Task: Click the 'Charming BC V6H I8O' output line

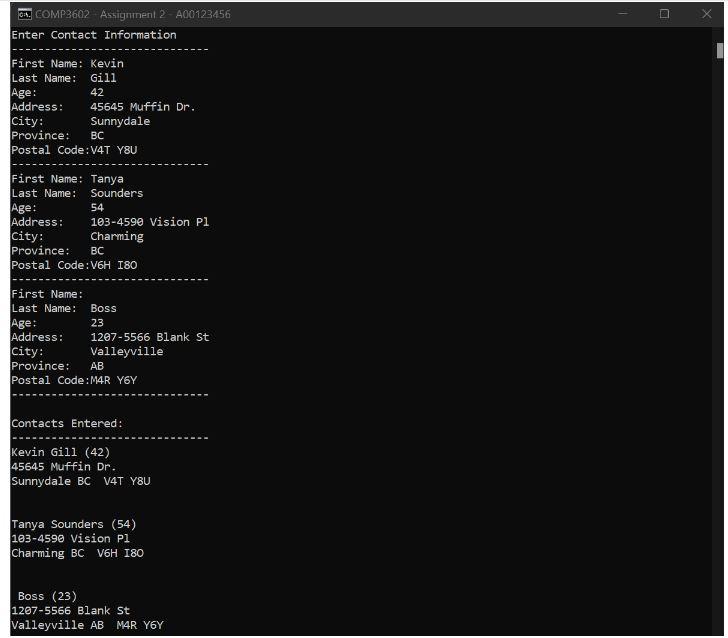Action: pos(78,553)
